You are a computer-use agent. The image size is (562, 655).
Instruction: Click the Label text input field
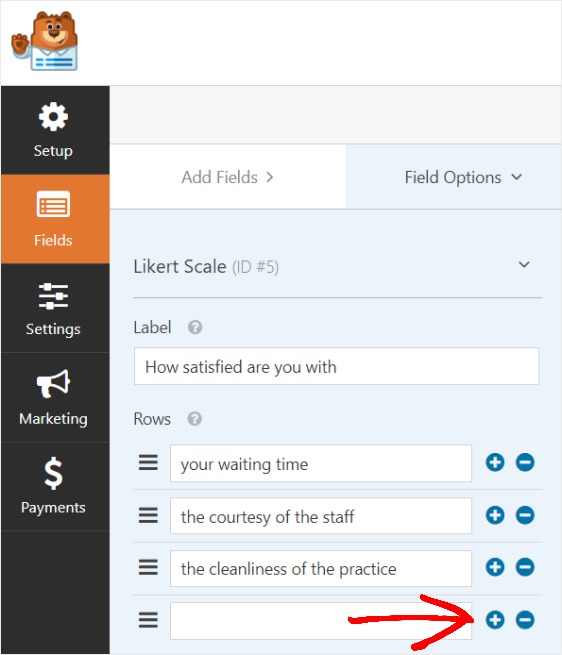click(x=336, y=366)
